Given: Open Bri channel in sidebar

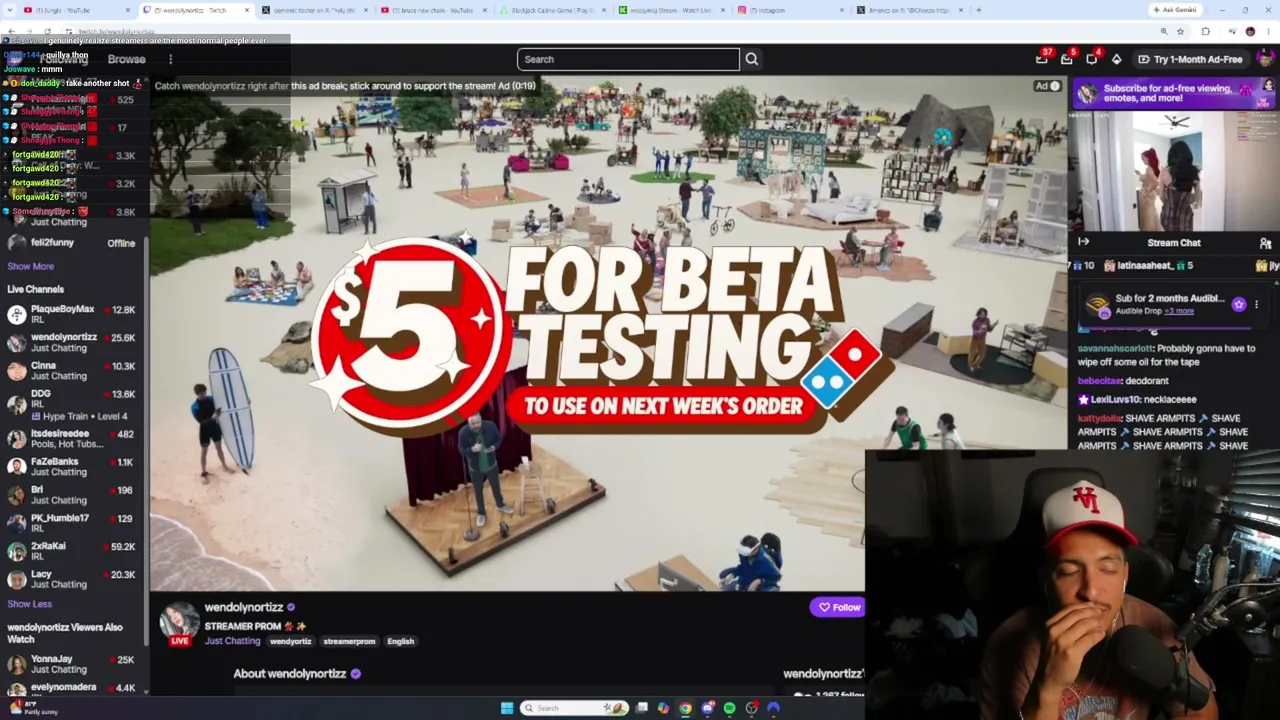Looking at the screenshot, I should [x=74, y=495].
